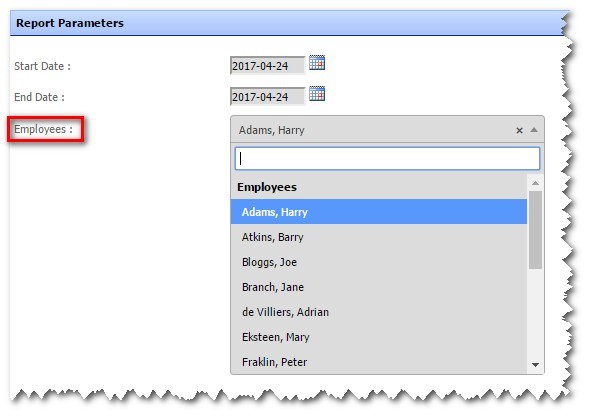Select Atkins, Barry from the list
Image resolution: width=590 pixels, height=417 pixels.
pyautogui.click(x=379, y=237)
